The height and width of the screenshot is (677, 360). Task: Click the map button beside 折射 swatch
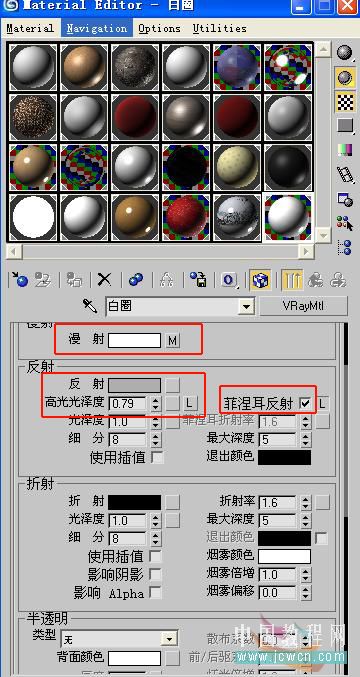click(x=173, y=502)
